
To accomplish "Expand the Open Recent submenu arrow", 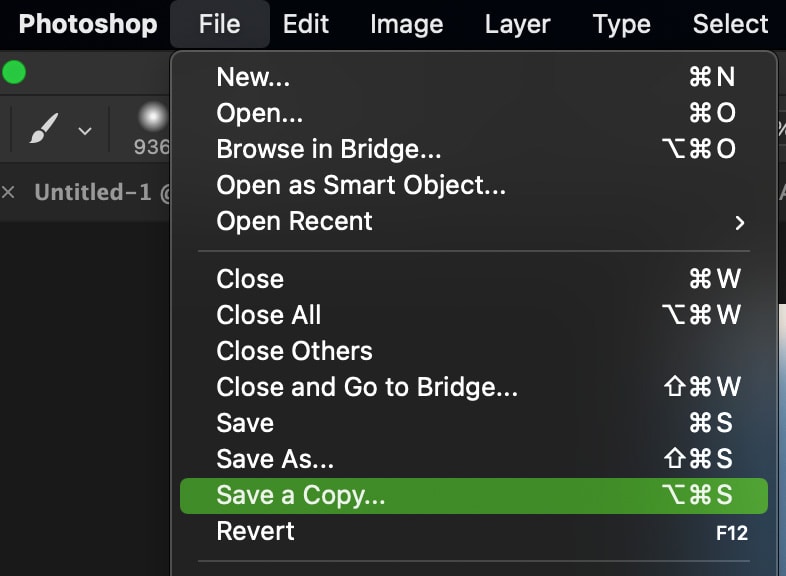I will [x=739, y=223].
